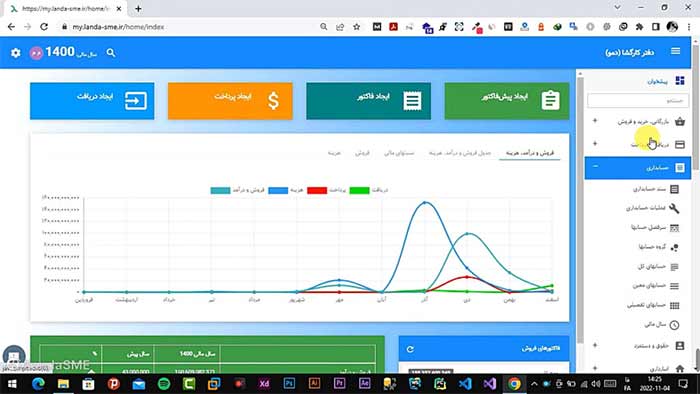Viewport: 700px width, 394px height.
Task: Click the ایجاد فاکتور teal button
Action: (369, 101)
